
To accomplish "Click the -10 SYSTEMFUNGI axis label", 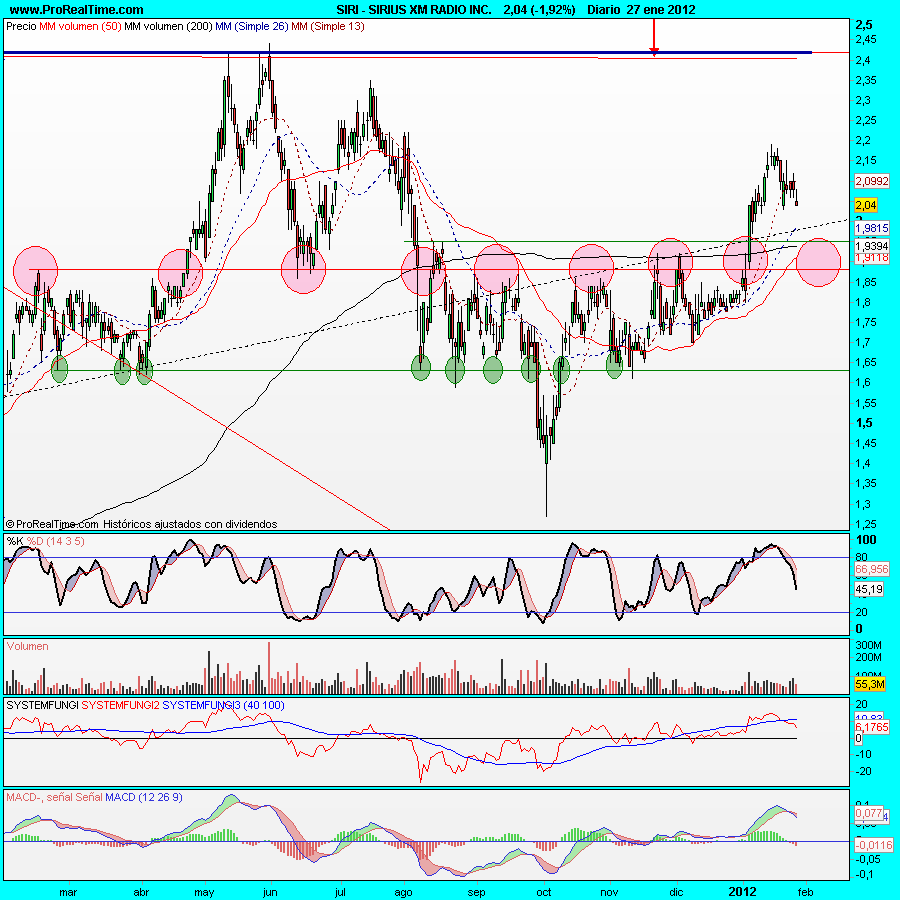I will click(863, 754).
